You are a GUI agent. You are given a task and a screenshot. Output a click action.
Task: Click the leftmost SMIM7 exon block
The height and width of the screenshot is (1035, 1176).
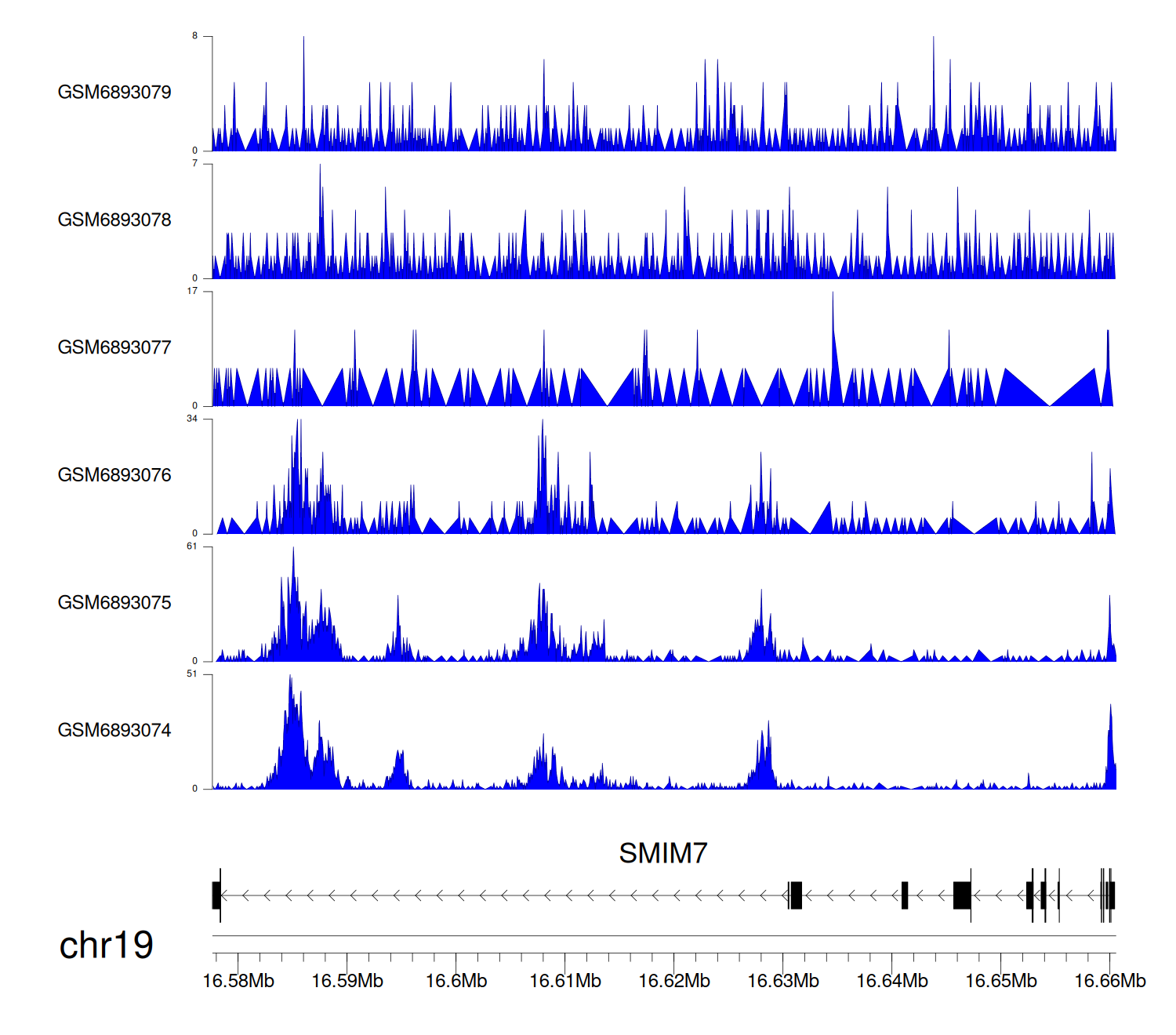(x=216, y=895)
